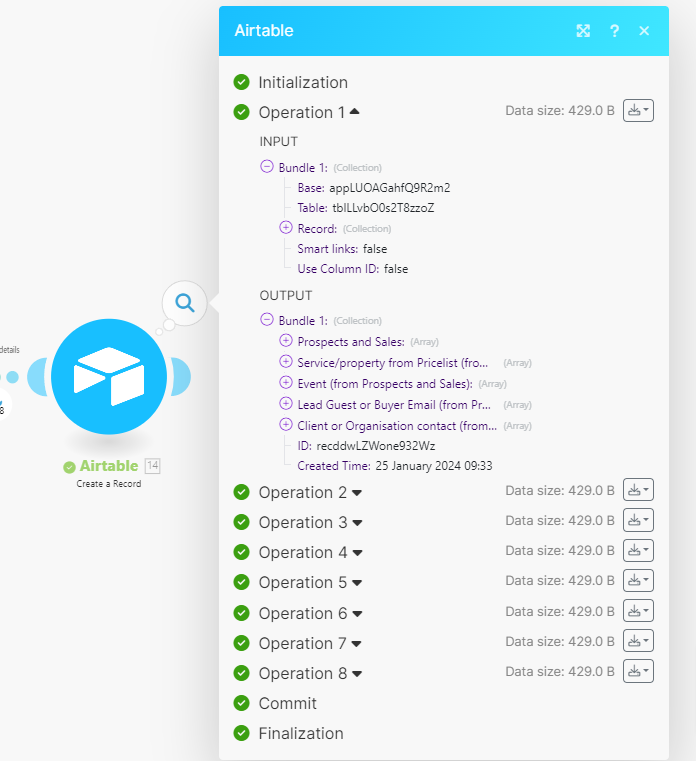The height and width of the screenshot is (761, 696).
Task: Expand Operation 5
Action: [x=357, y=583]
